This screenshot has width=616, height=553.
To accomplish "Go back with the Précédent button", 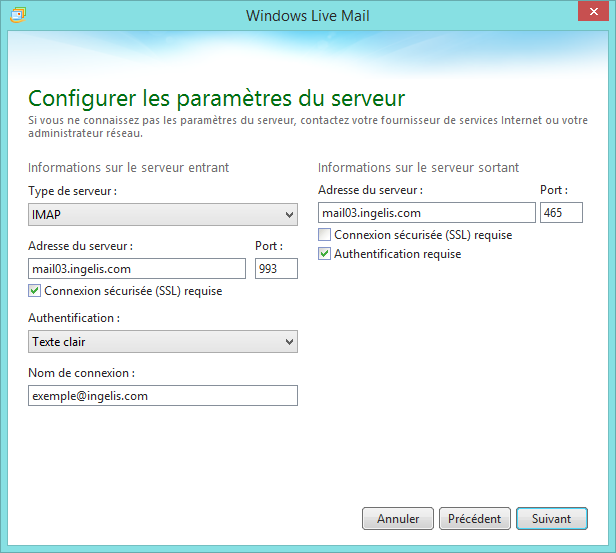I will coord(475,519).
